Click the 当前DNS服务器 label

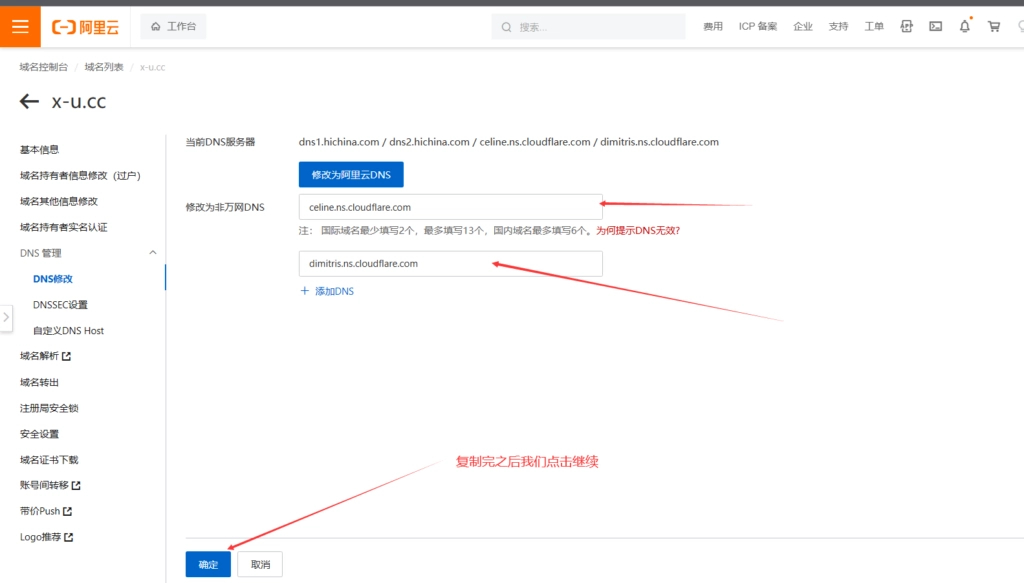tap(221, 142)
